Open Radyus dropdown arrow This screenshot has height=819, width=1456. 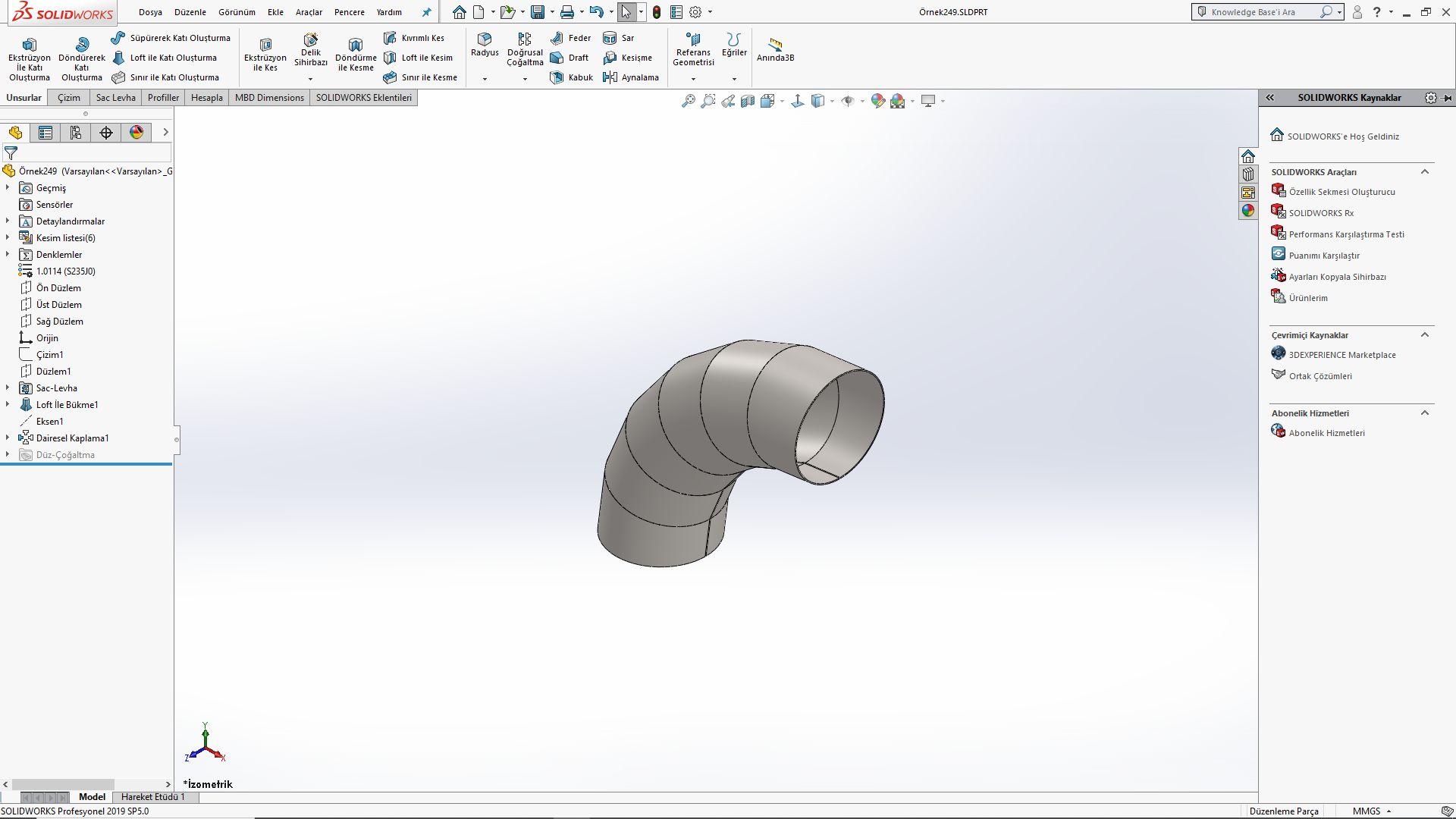(485, 79)
